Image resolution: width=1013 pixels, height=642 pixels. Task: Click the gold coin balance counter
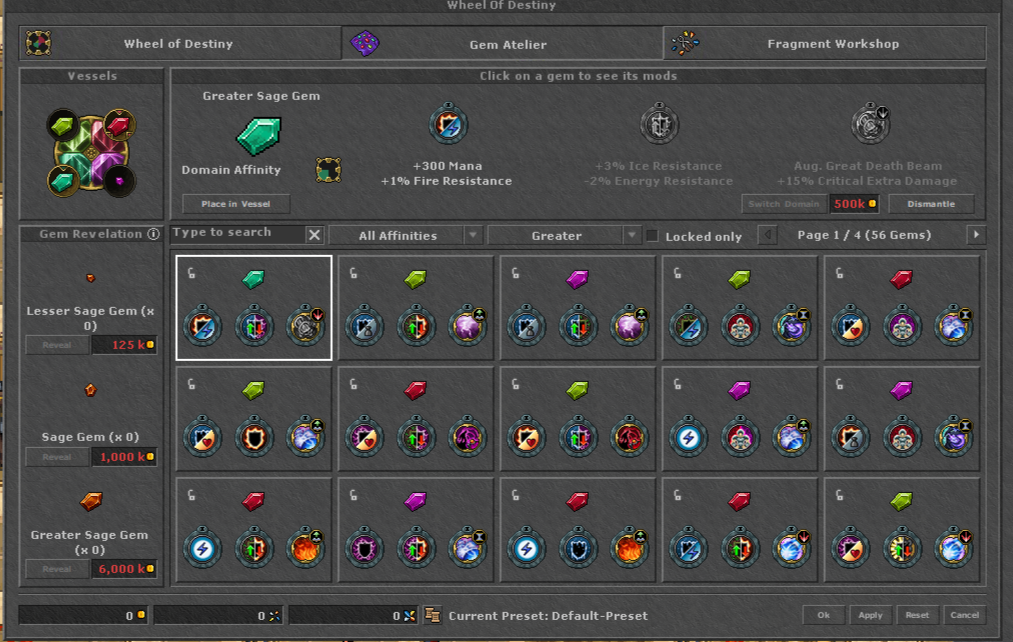pos(83,616)
